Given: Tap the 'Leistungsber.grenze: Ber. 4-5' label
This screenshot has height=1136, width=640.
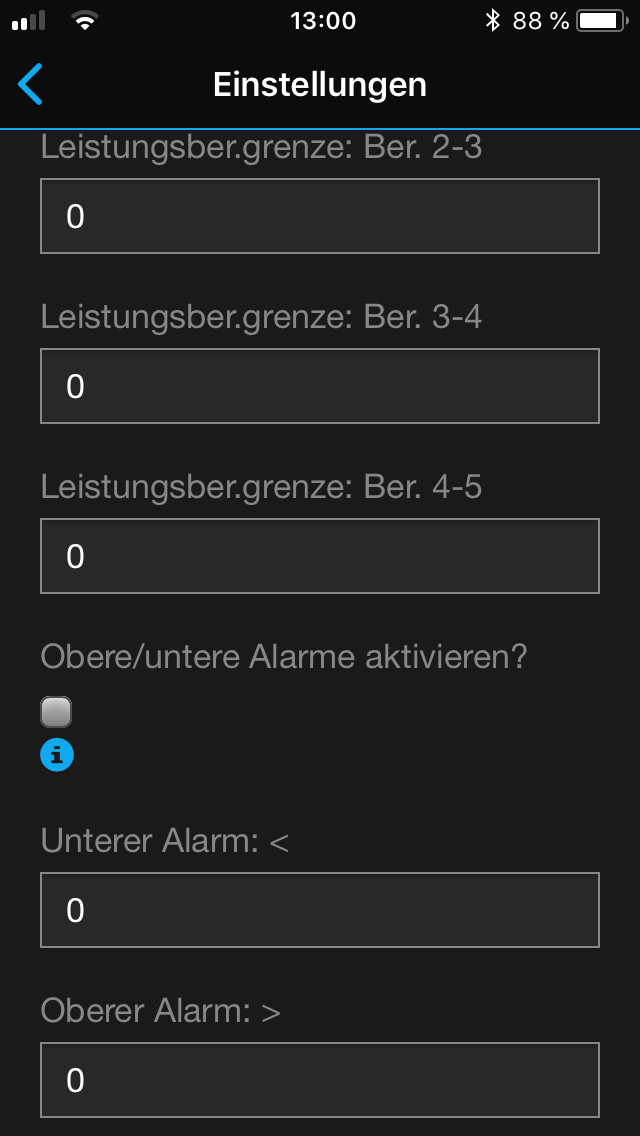Looking at the screenshot, I should [261, 487].
